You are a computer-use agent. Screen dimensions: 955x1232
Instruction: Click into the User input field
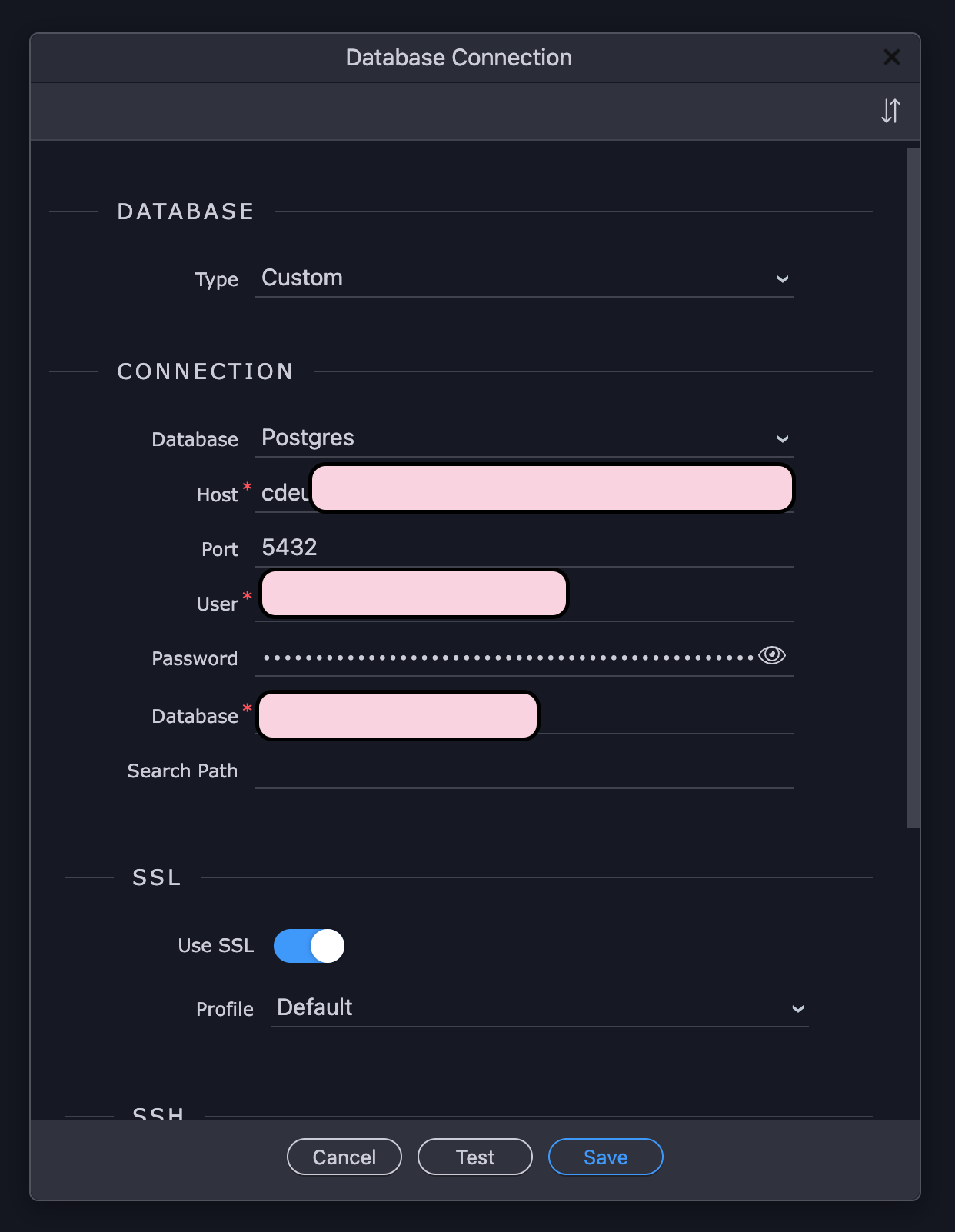[x=524, y=600]
